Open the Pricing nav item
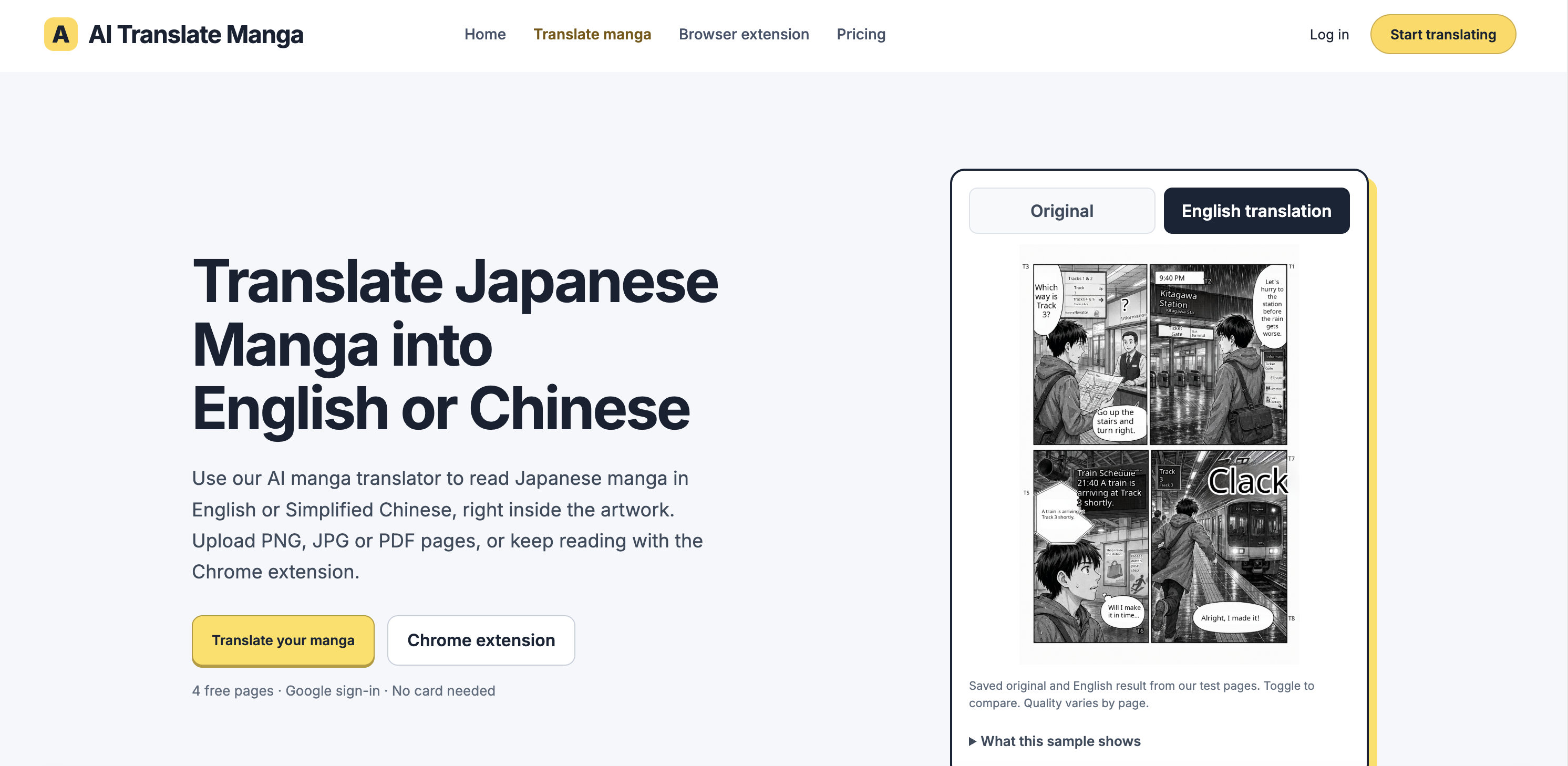Viewport: 1568px width, 766px height. point(861,34)
